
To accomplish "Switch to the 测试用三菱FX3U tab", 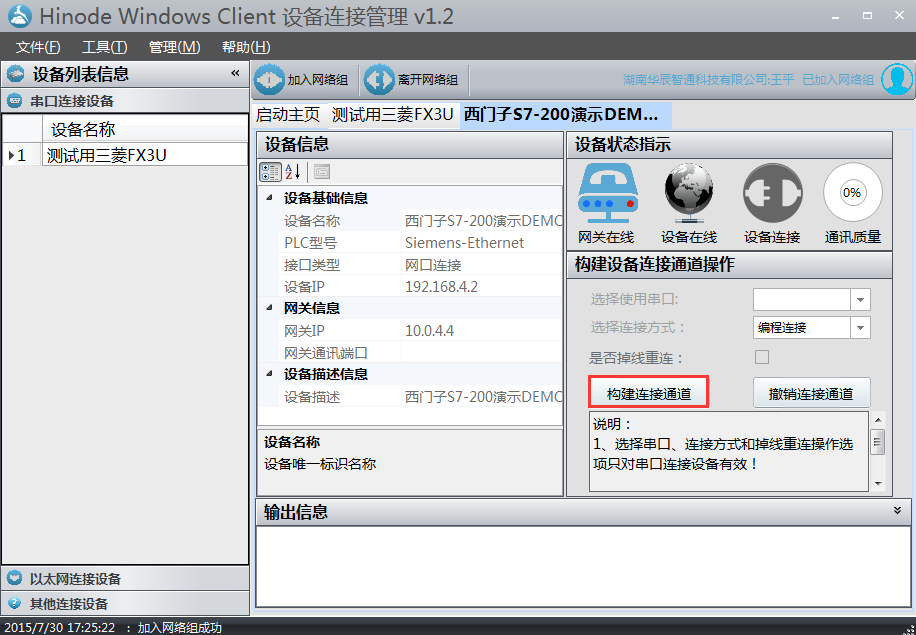I will 393,114.
